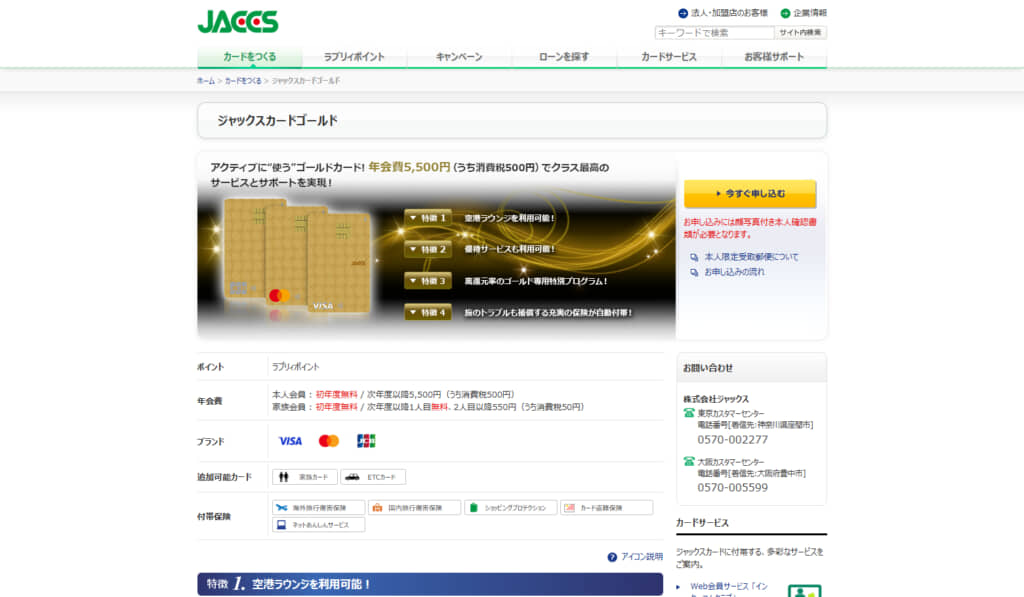Click the Mastercard brand logo
The width and height of the screenshot is (1024, 597).
[328, 442]
